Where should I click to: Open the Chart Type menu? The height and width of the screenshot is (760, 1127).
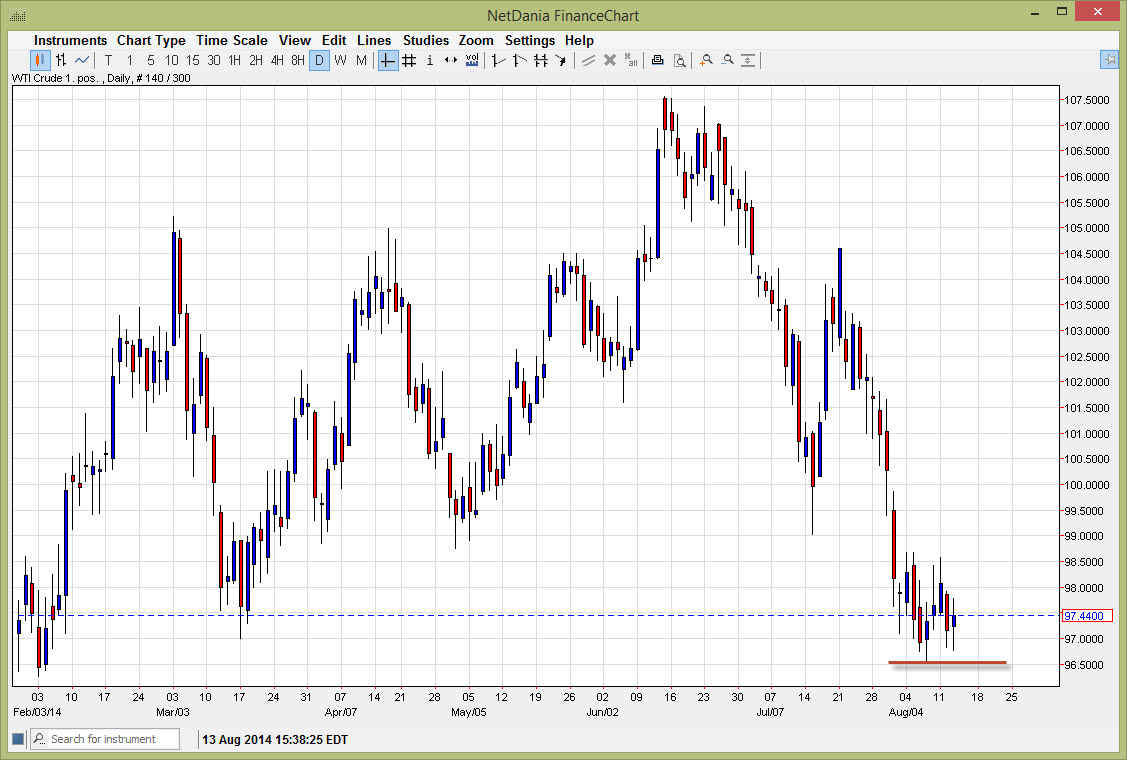tap(151, 40)
